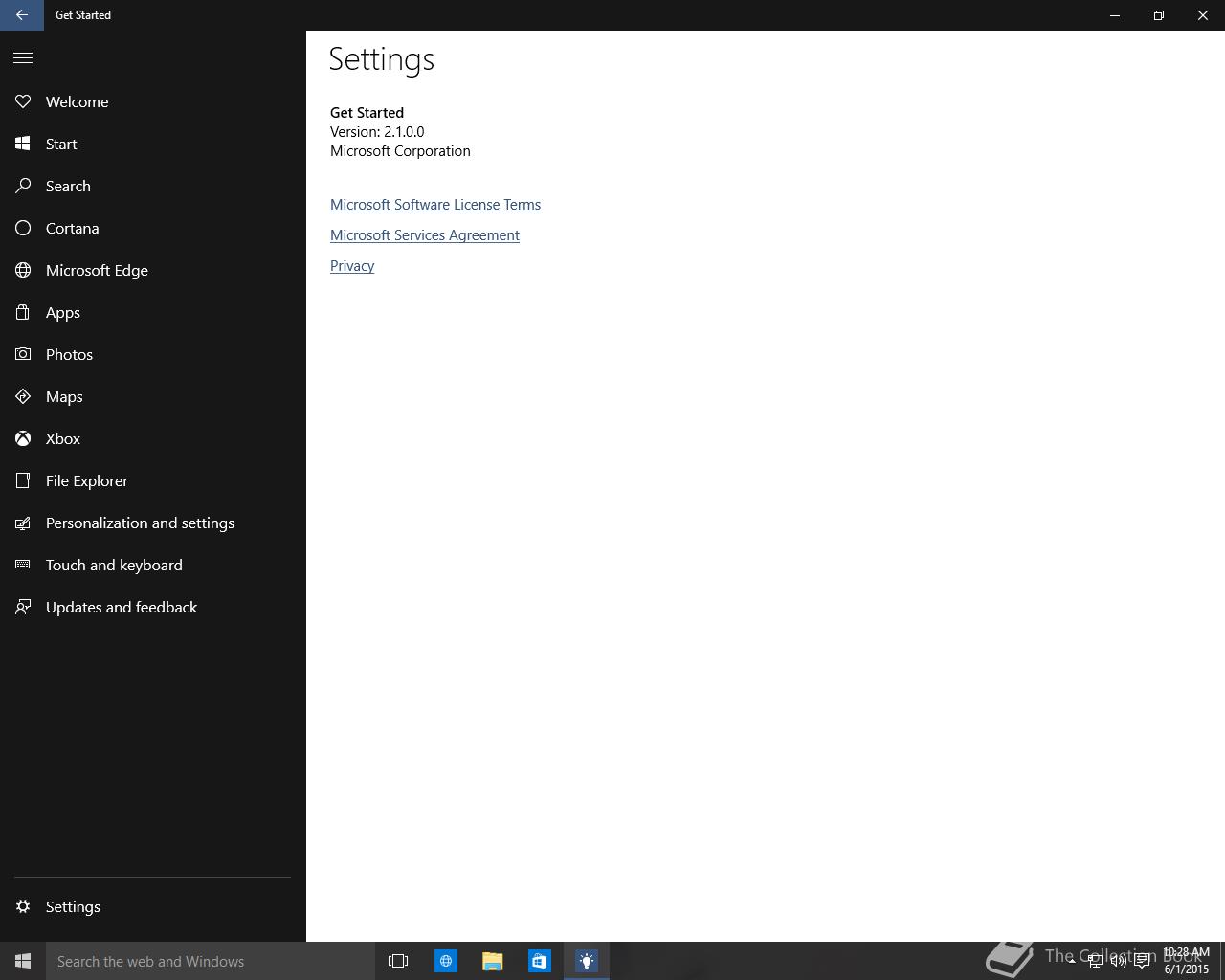This screenshot has height=980, width=1225.
Task: Click the Version: 2.1.0.0 text
Action: [x=377, y=132]
